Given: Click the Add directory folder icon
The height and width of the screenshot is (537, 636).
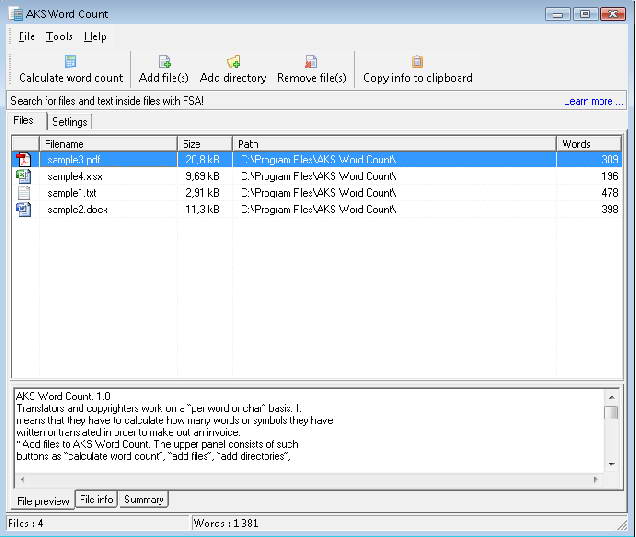Looking at the screenshot, I should coord(234,62).
